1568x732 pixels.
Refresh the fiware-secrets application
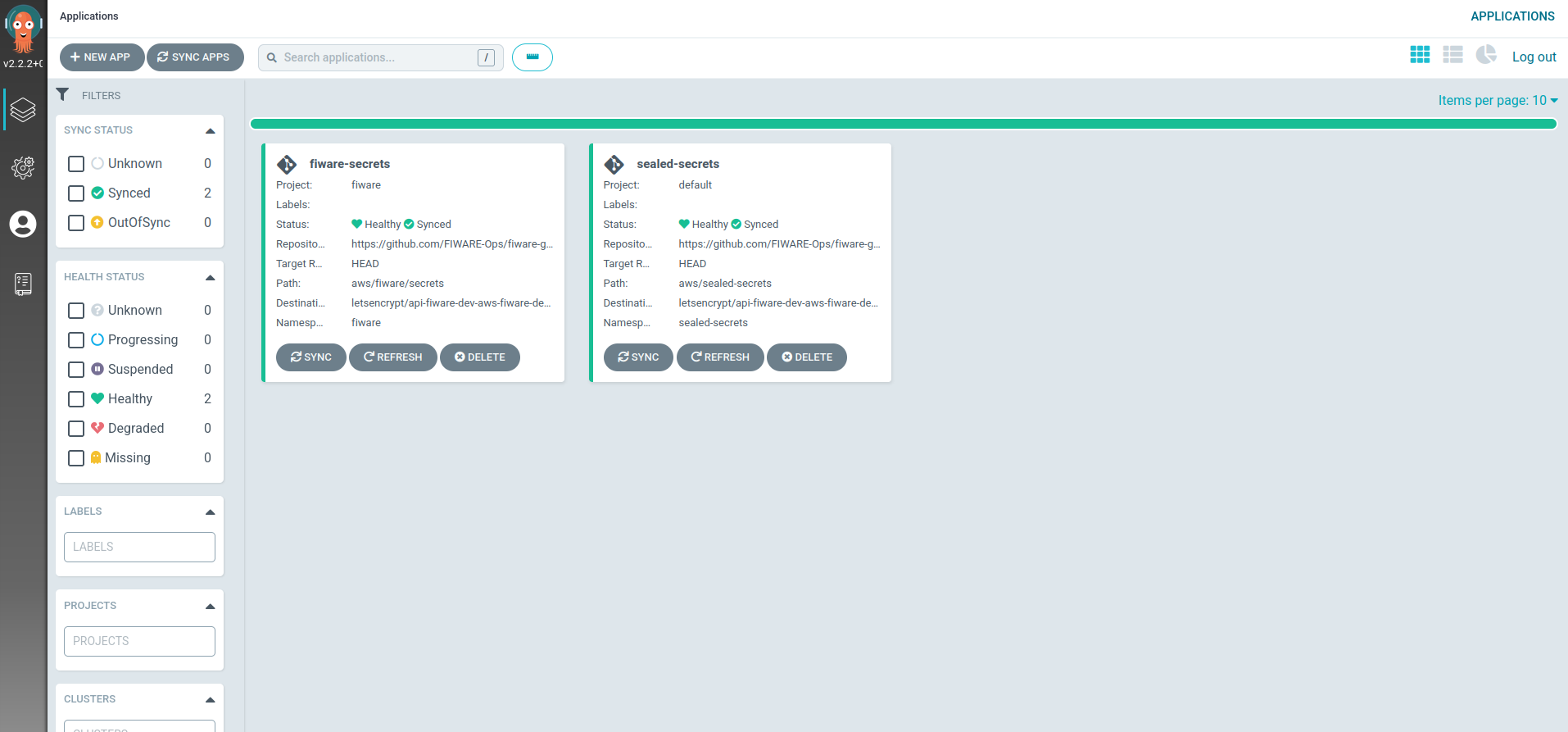pyautogui.click(x=393, y=357)
